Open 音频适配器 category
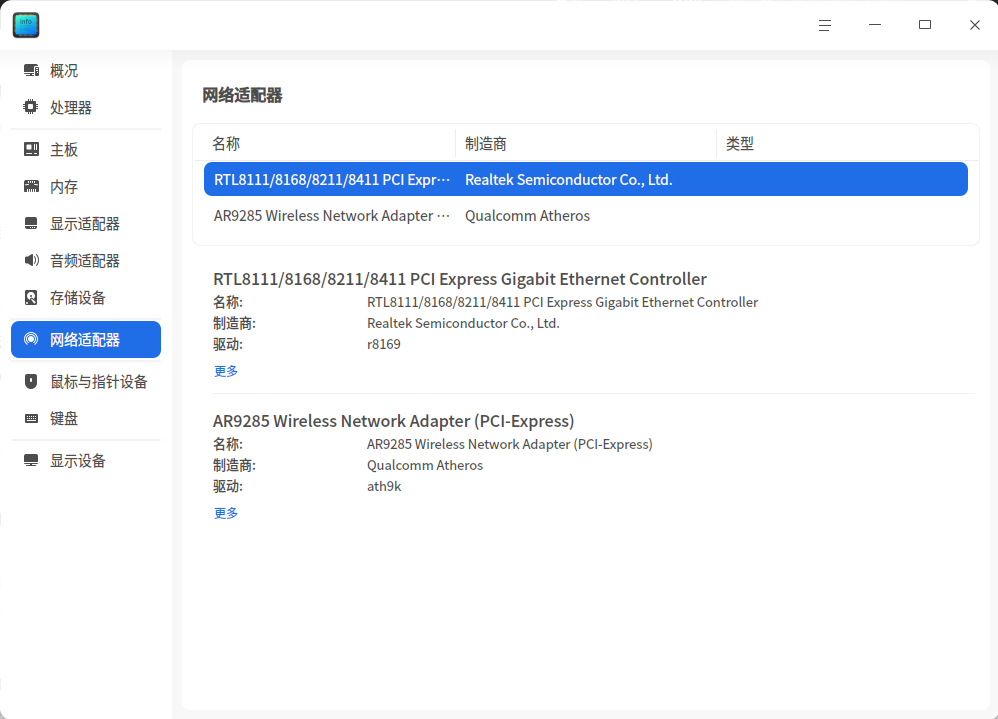998x719 pixels. [86, 260]
